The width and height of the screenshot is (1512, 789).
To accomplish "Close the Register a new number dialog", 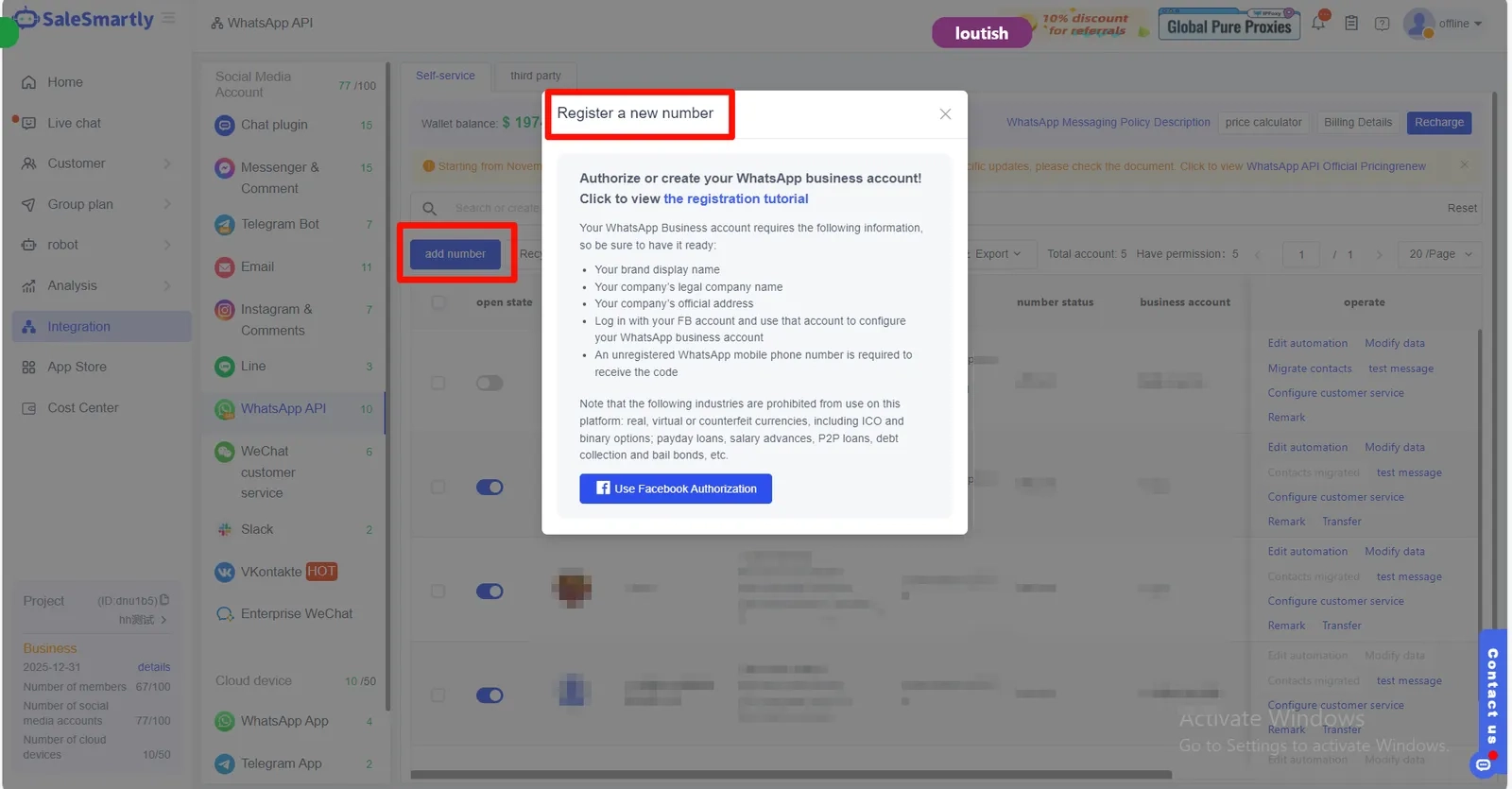I will 945,114.
